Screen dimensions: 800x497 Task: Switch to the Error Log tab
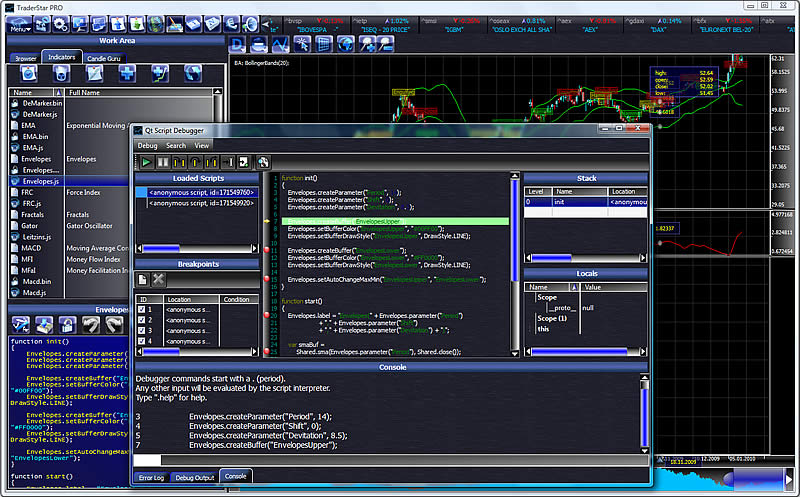click(x=152, y=478)
